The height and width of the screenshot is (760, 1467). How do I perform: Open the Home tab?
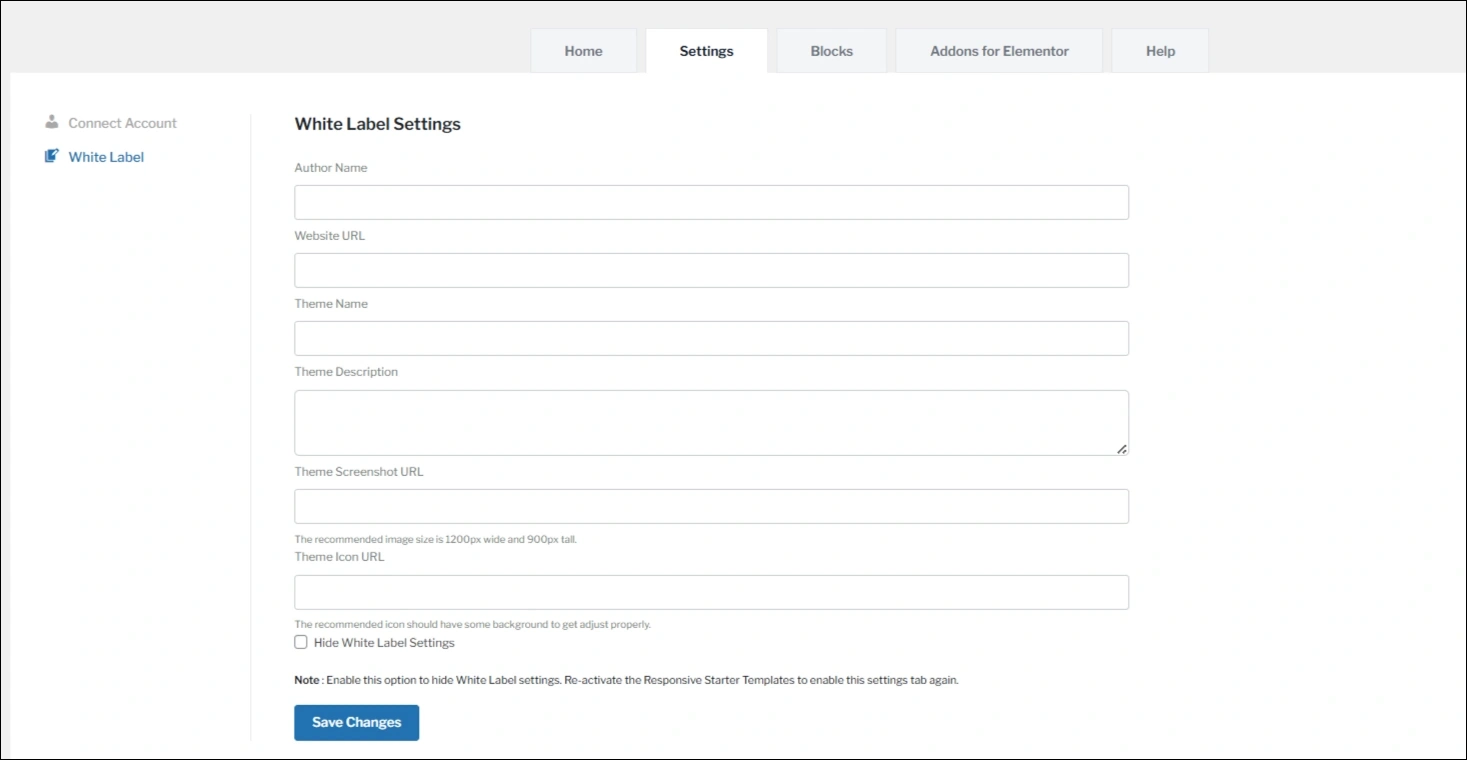click(583, 50)
